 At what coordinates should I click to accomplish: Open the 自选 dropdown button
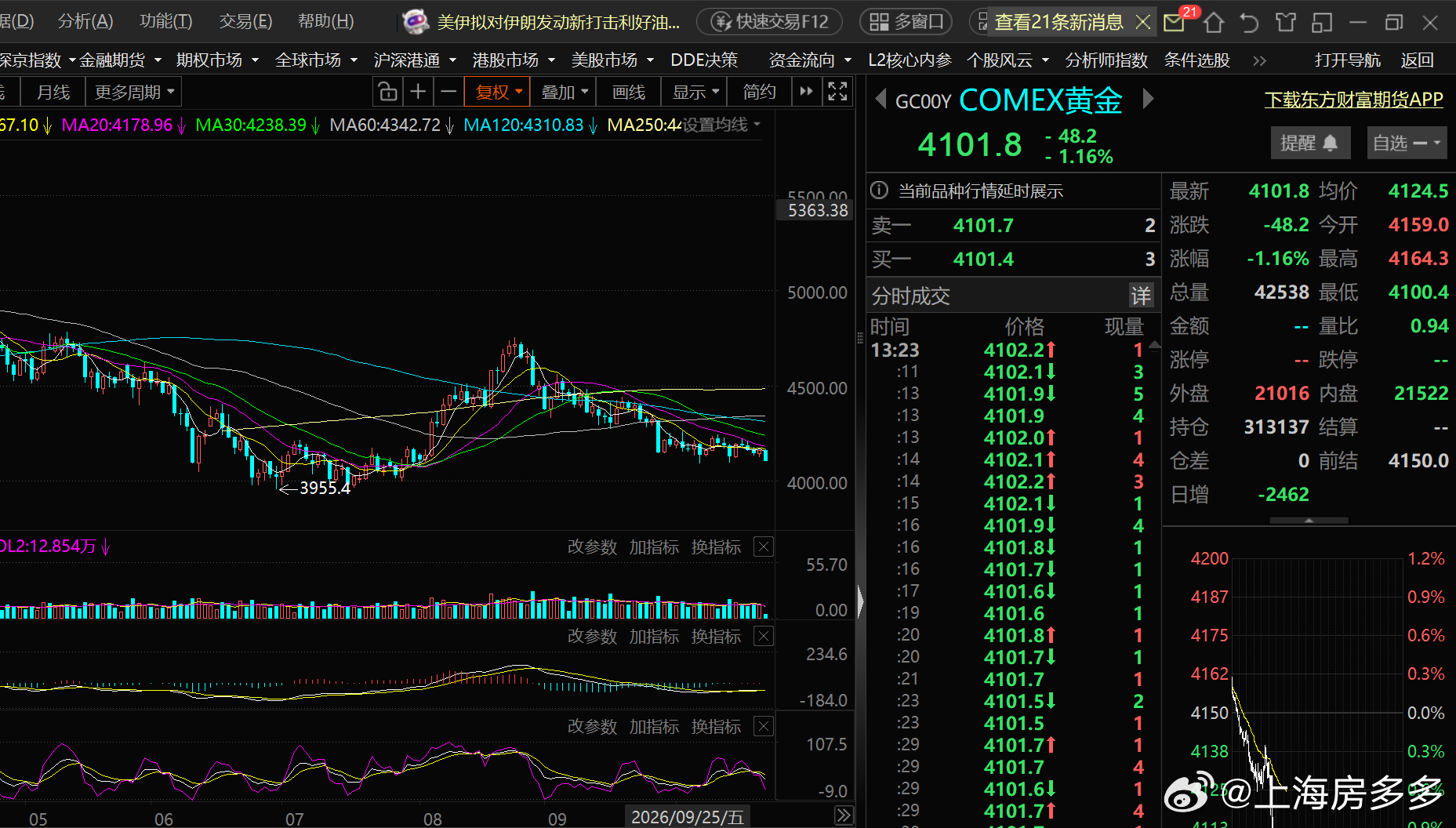[x=1407, y=143]
